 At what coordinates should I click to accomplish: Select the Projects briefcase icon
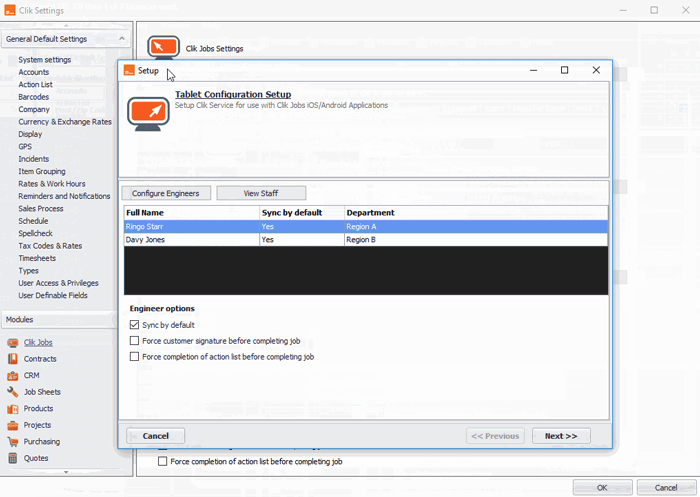point(13,425)
